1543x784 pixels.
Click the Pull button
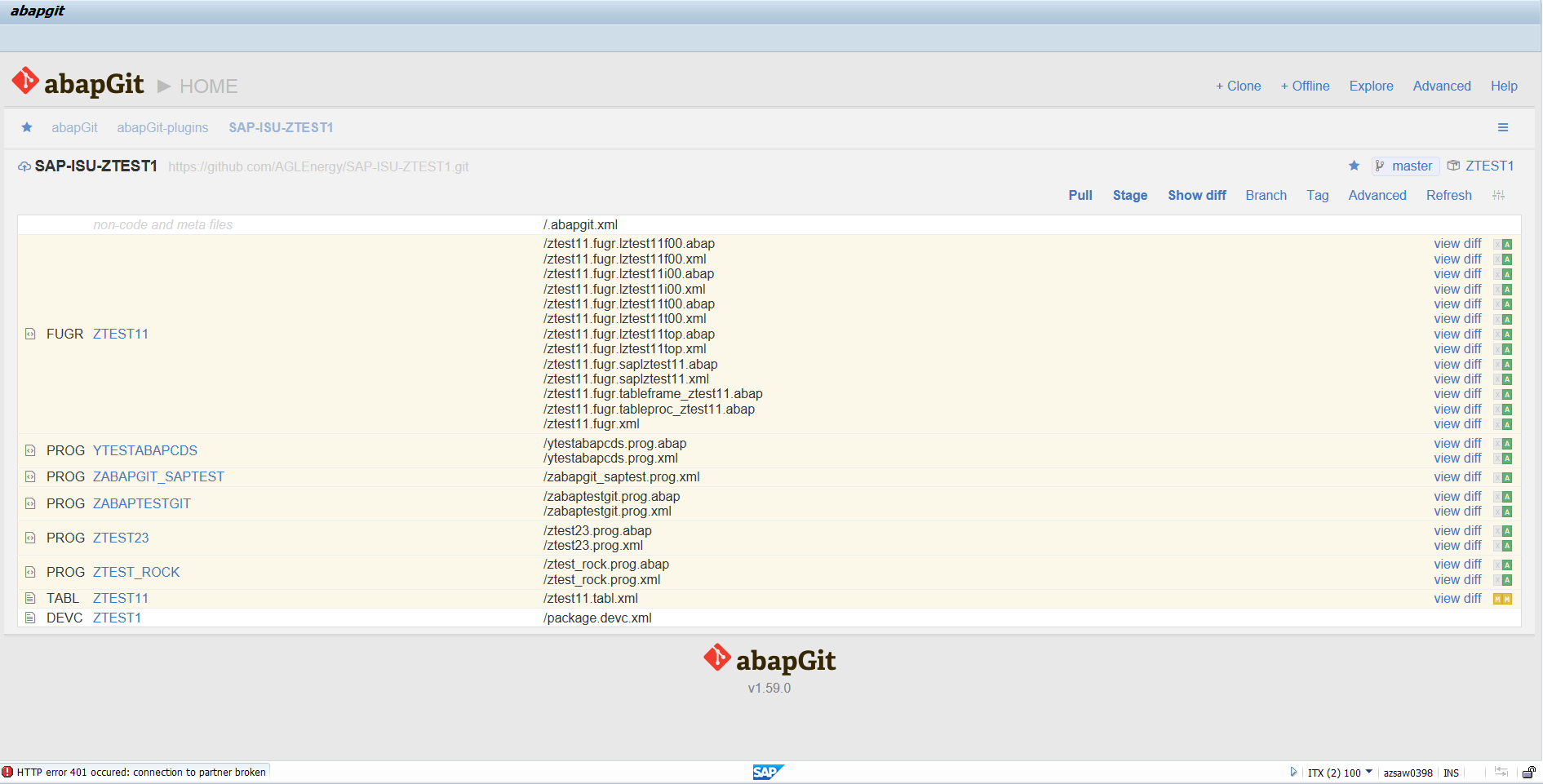point(1080,195)
